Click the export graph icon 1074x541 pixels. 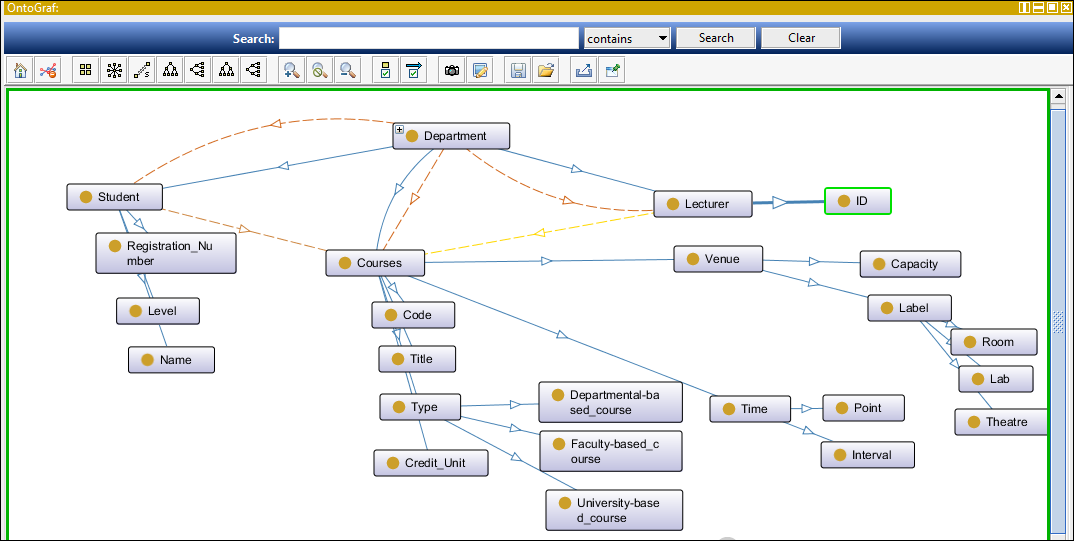pyautogui.click(x=583, y=70)
